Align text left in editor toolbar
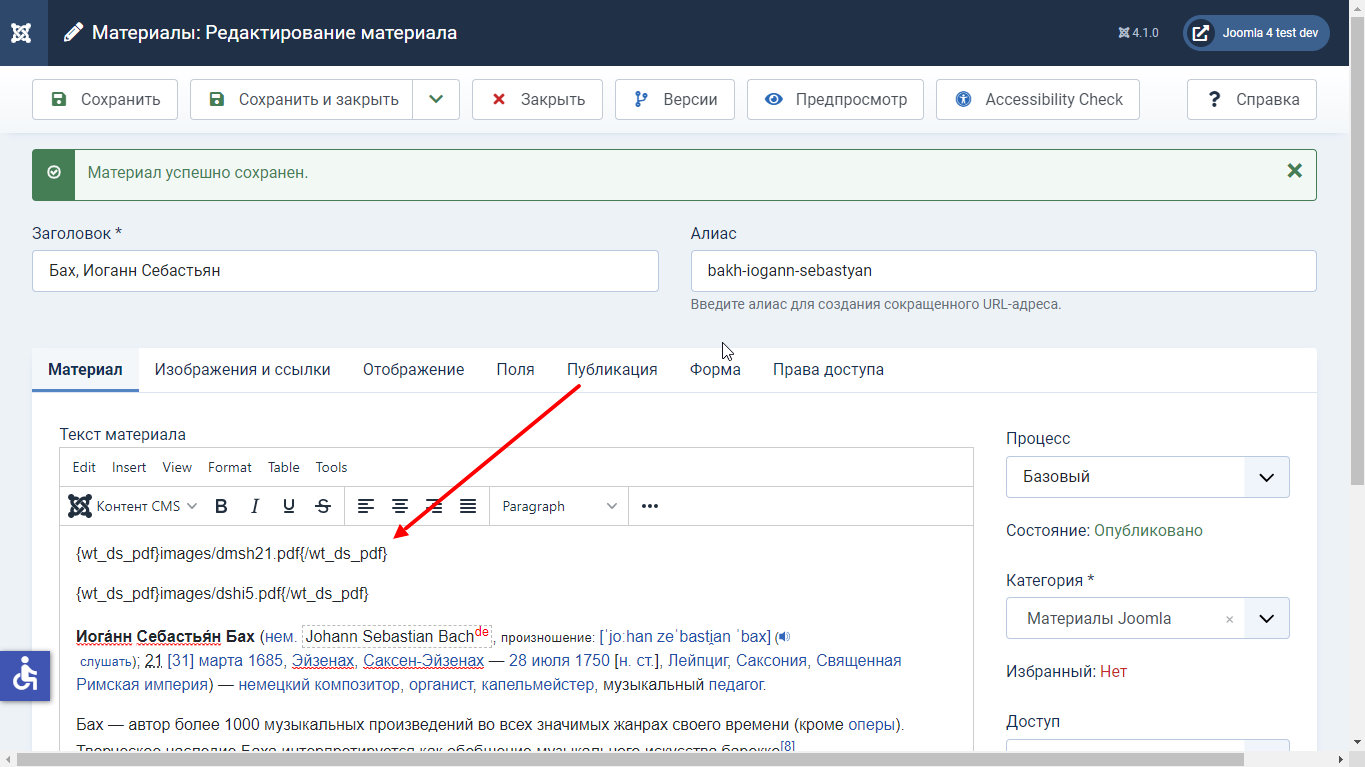Viewport: 1365px width, 767px height. tap(366, 507)
